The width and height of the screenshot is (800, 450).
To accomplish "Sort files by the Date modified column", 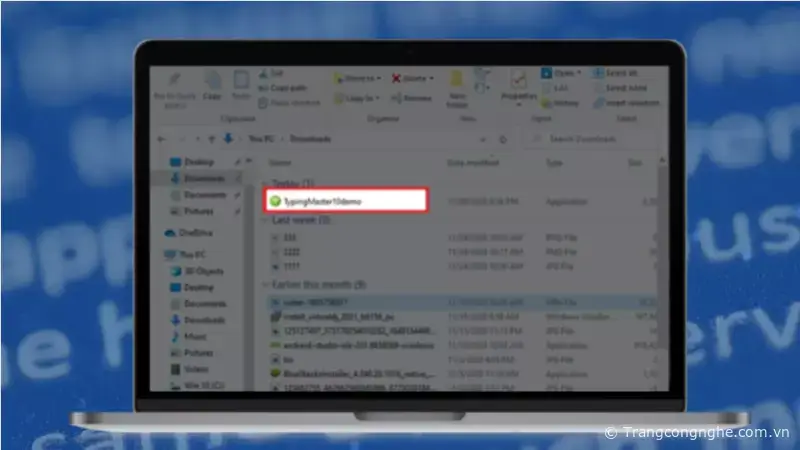I will (473, 161).
